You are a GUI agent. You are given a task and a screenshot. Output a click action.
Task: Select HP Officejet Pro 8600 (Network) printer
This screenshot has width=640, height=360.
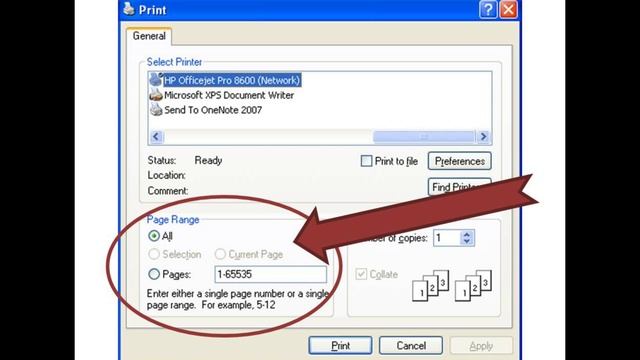232,80
